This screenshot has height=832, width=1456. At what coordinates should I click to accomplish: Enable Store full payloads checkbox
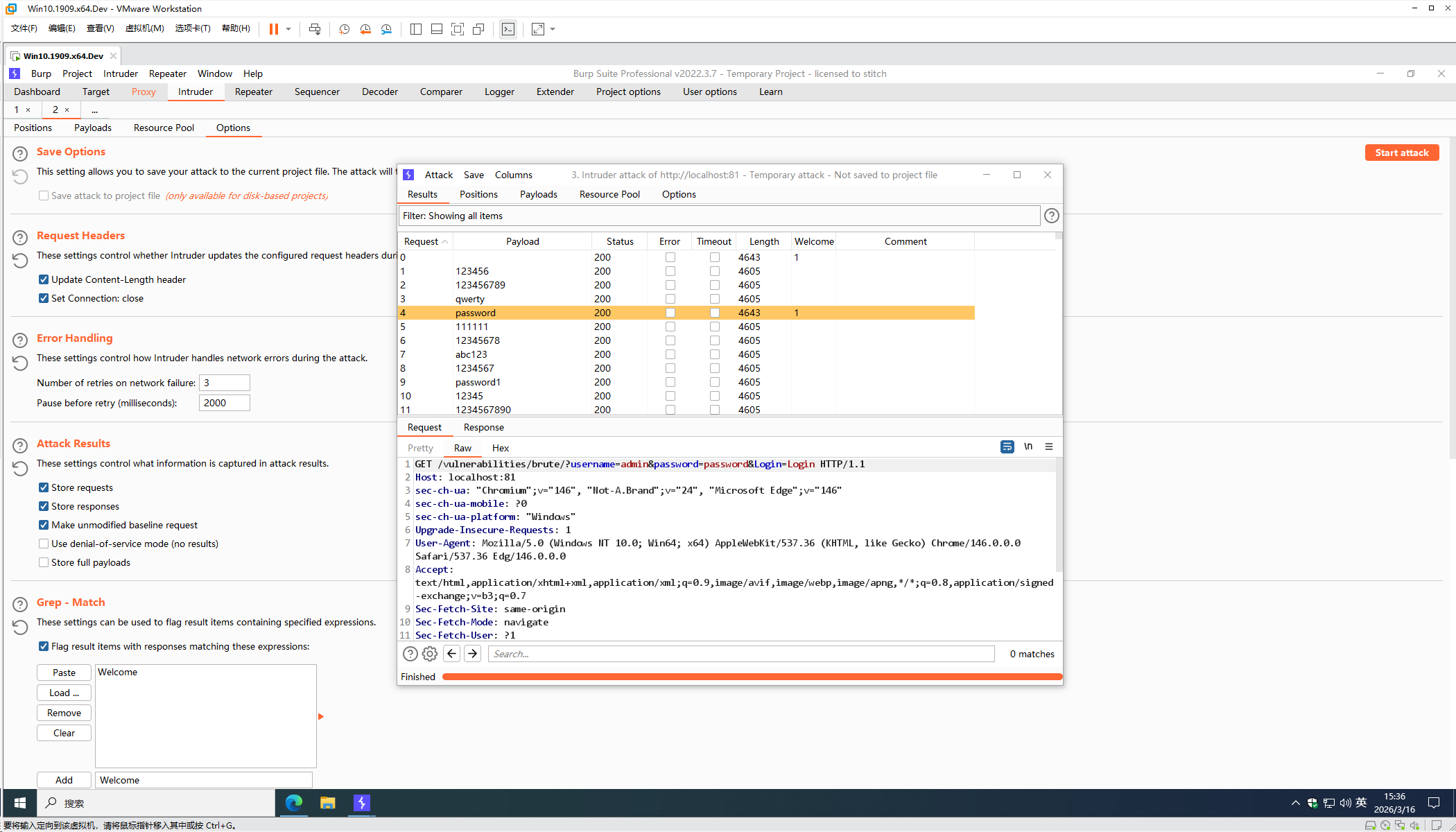pyautogui.click(x=44, y=562)
